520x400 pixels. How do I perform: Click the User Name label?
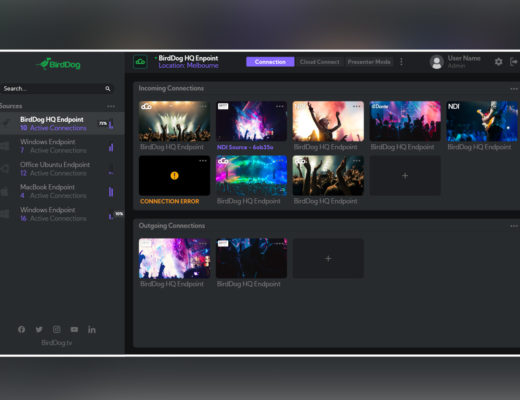tap(464, 58)
